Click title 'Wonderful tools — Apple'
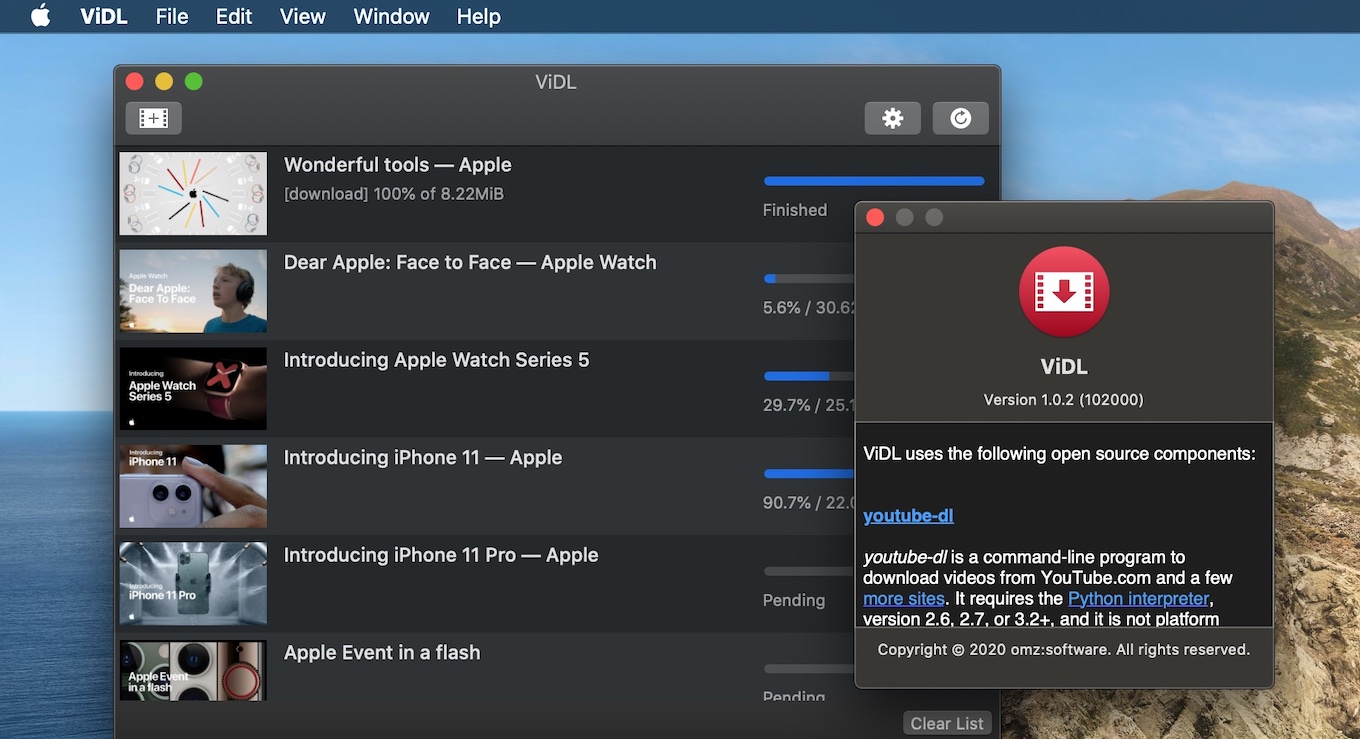Image resolution: width=1360 pixels, height=739 pixels. coord(397,165)
